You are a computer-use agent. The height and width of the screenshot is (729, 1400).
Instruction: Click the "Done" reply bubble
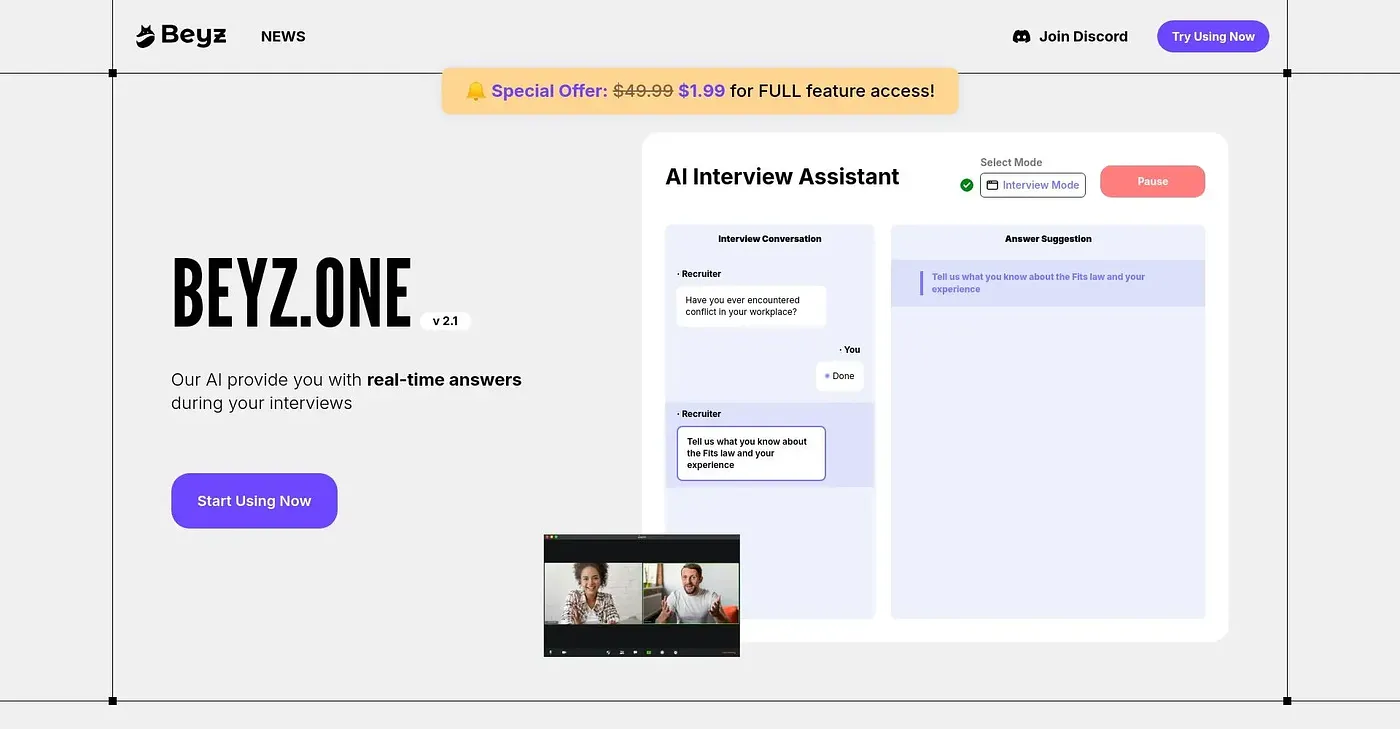839,376
